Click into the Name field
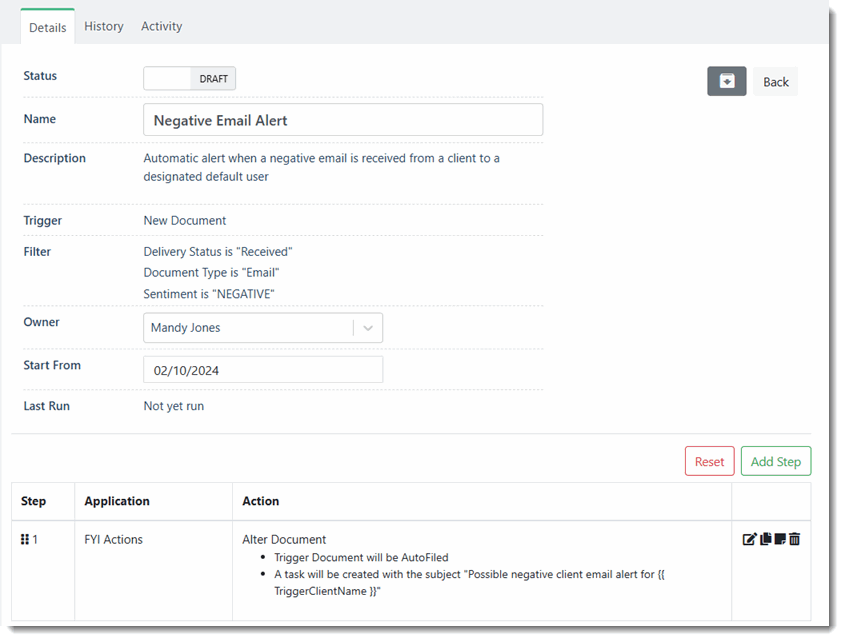 coord(343,120)
